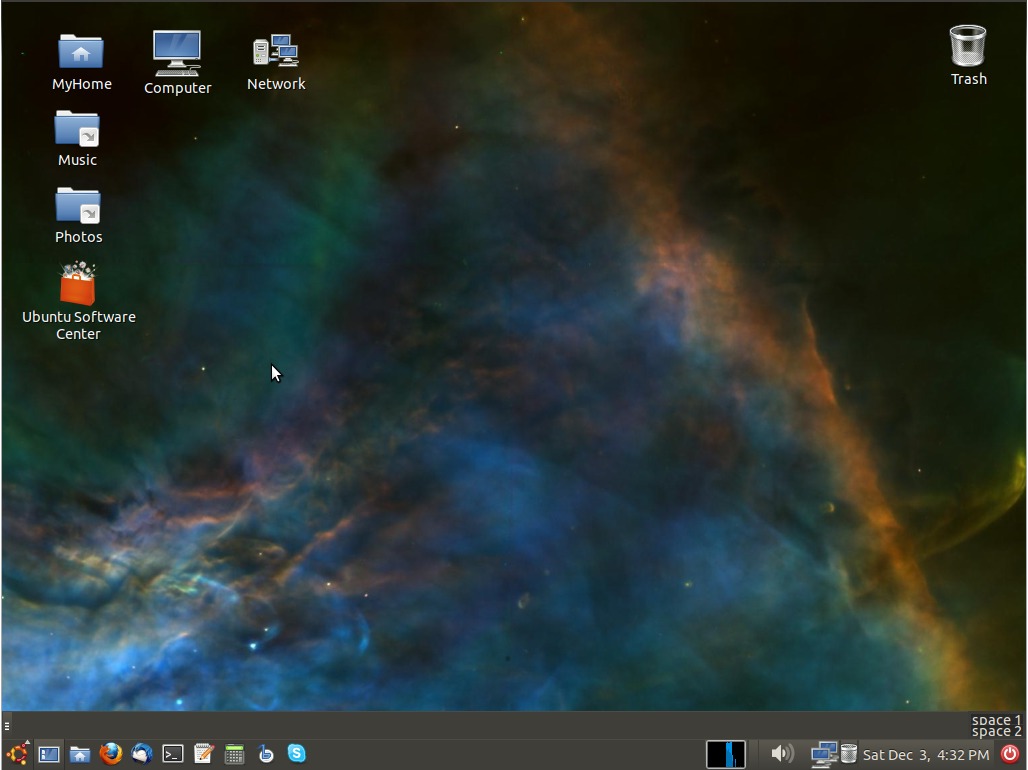
Task: Click the panel handle grip at left
Action: 7,726
